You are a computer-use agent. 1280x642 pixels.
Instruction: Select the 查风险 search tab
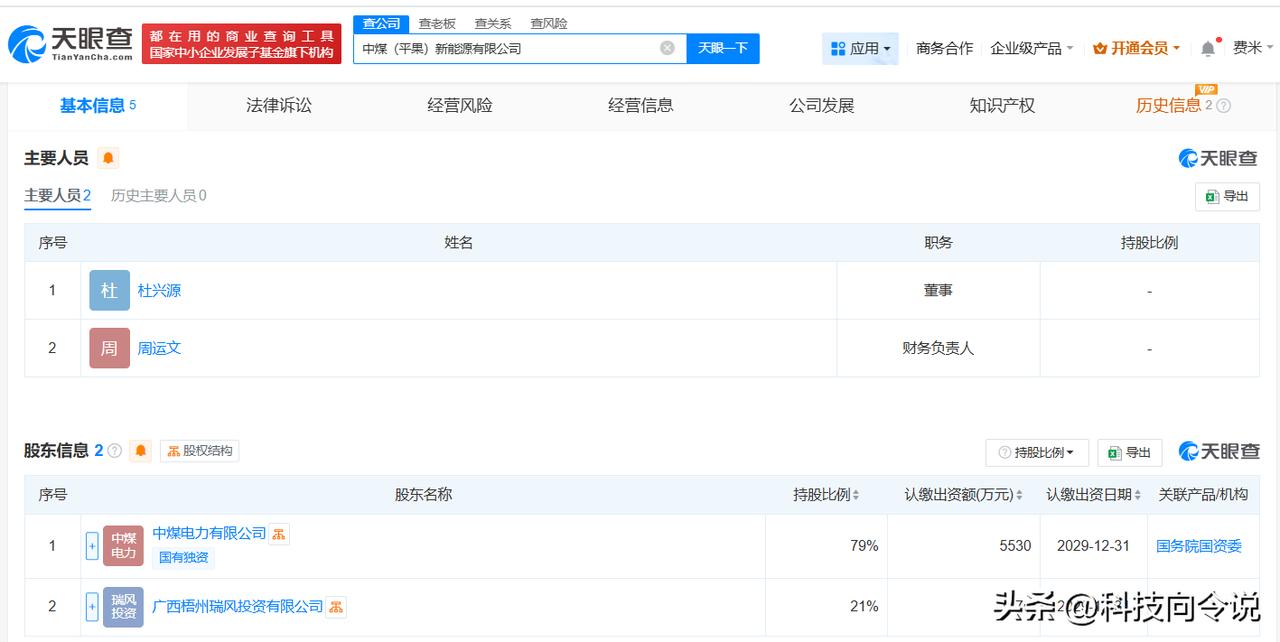click(549, 23)
